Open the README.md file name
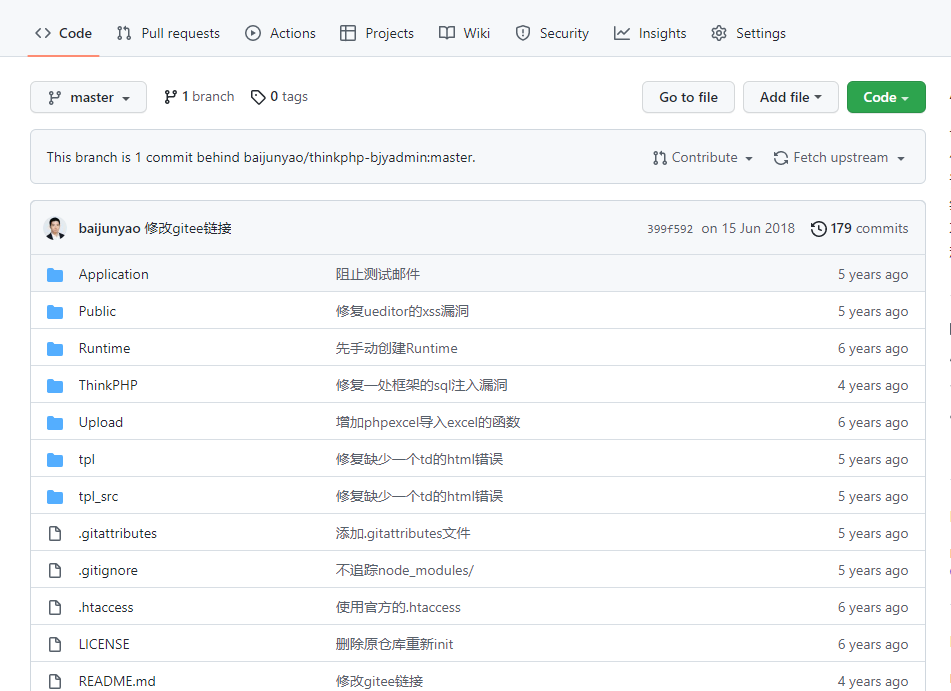Image resolution: width=951 pixels, height=691 pixels. pos(117,681)
